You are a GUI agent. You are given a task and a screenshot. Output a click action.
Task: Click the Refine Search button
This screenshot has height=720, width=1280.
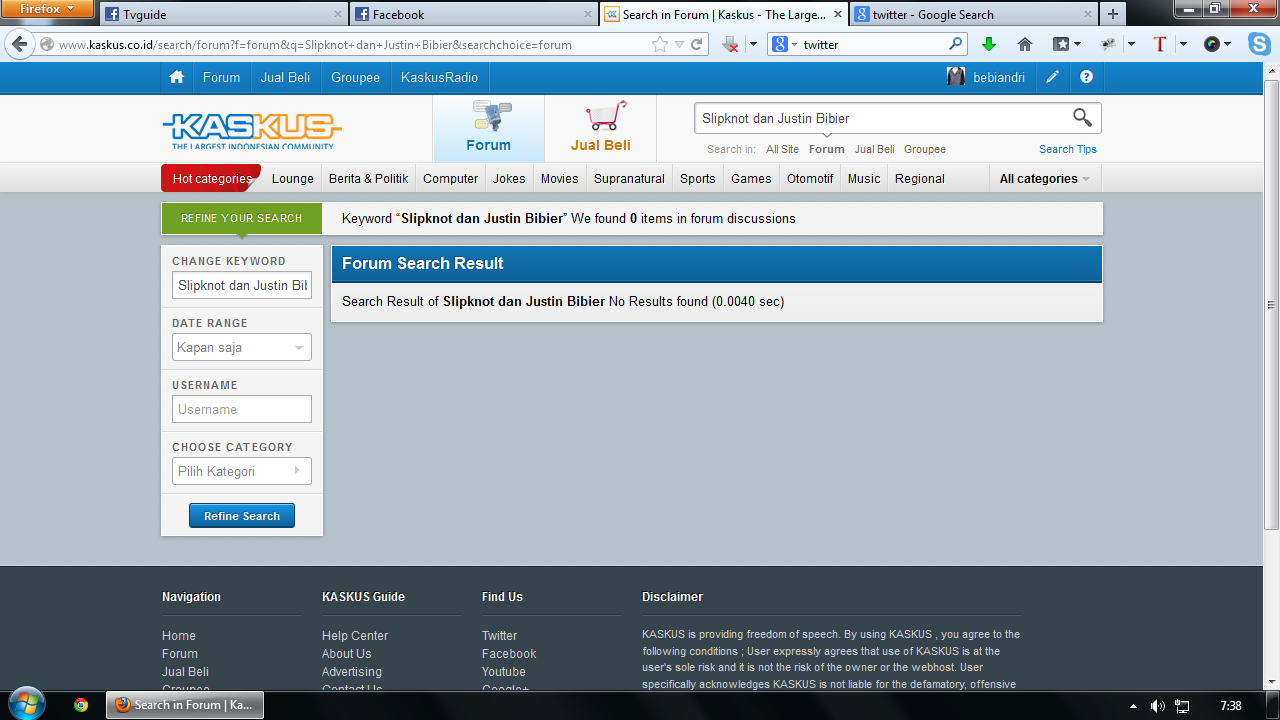(x=242, y=516)
